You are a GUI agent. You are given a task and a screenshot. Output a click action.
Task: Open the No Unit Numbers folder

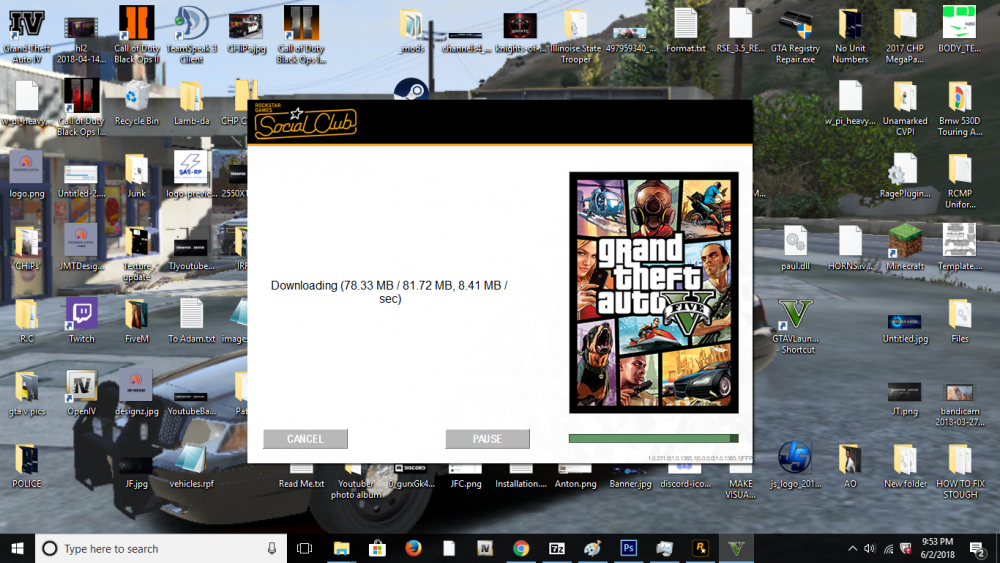point(850,35)
